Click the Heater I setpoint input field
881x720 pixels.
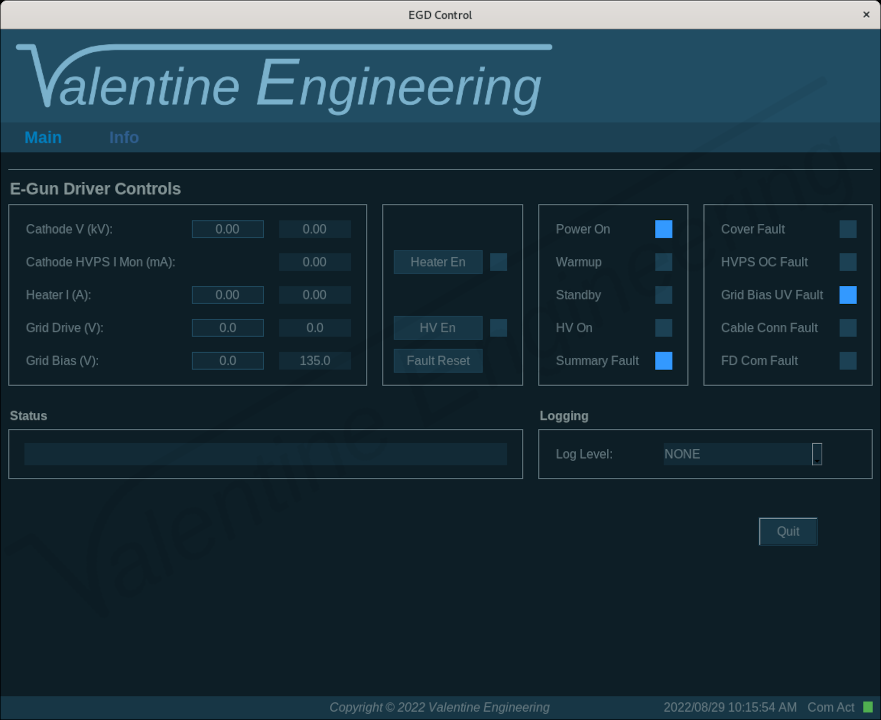tap(228, 295)
